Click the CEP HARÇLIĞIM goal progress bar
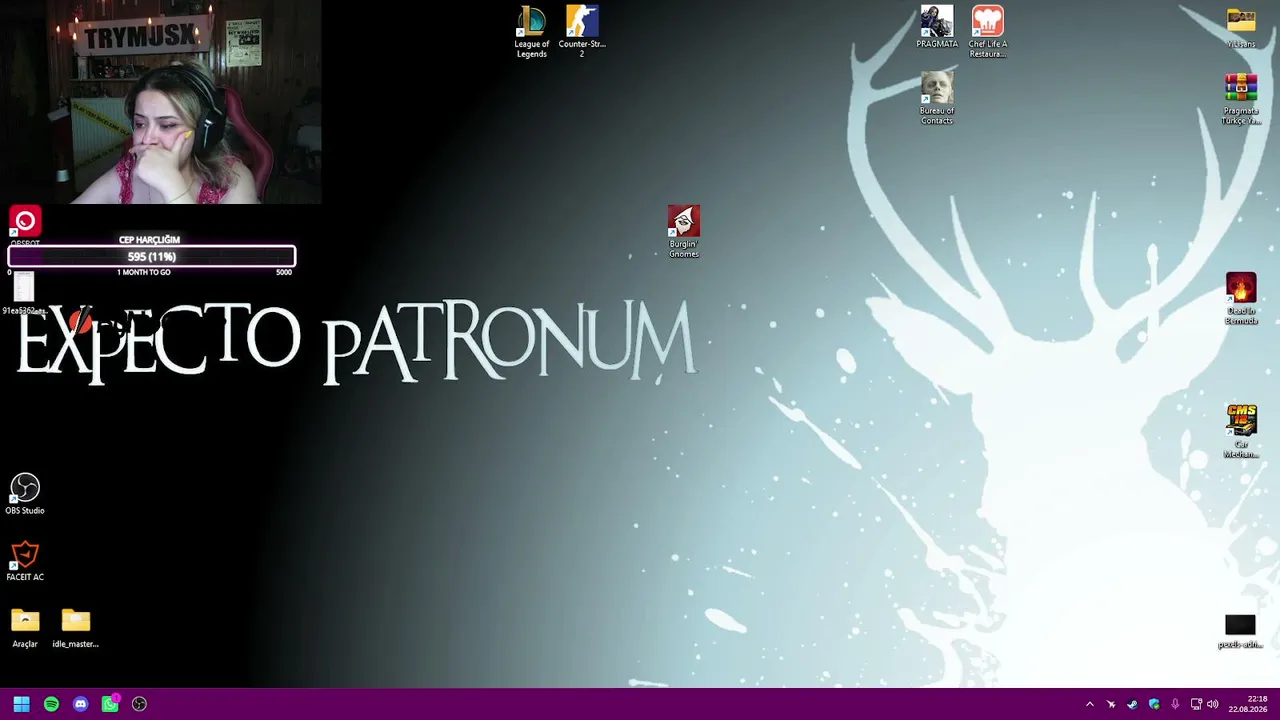This screenshot has height=720, width=1280. [152, 257]
